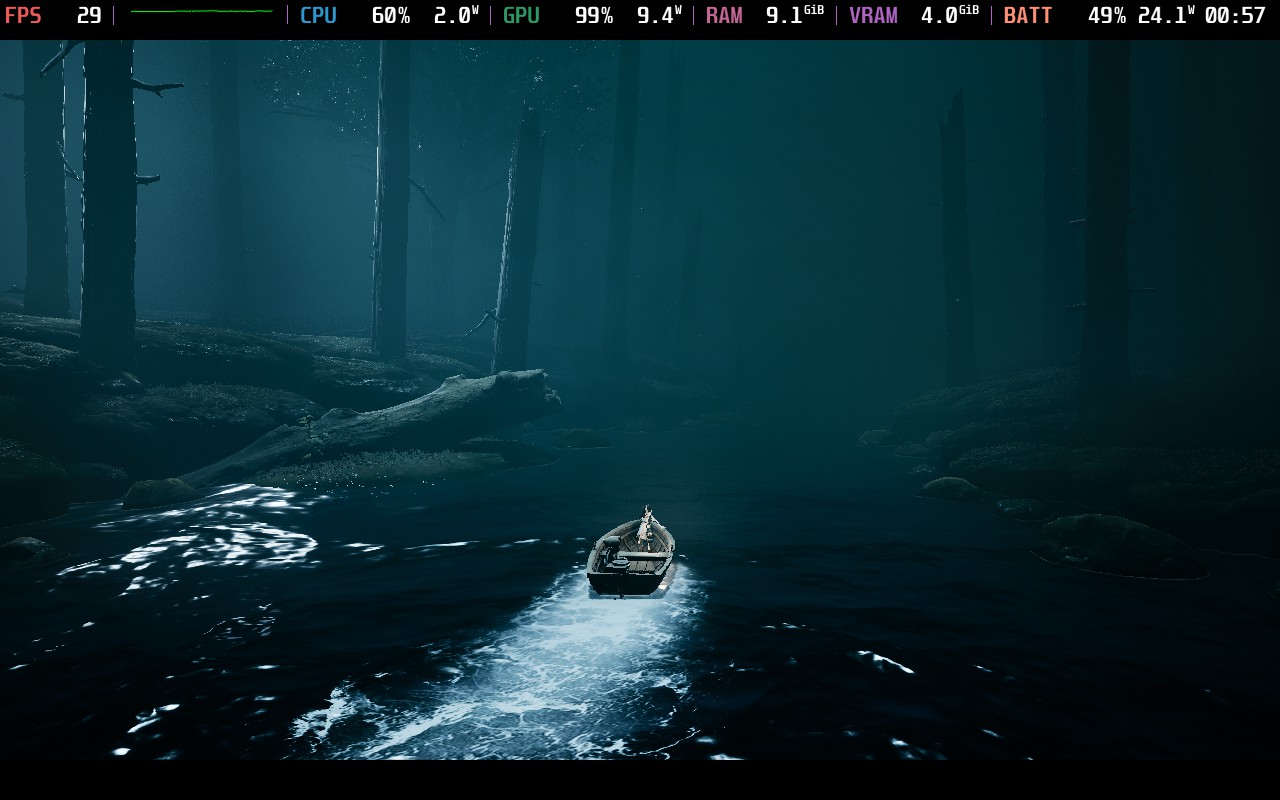Click the blue CPU label

(x=318, y=16)
